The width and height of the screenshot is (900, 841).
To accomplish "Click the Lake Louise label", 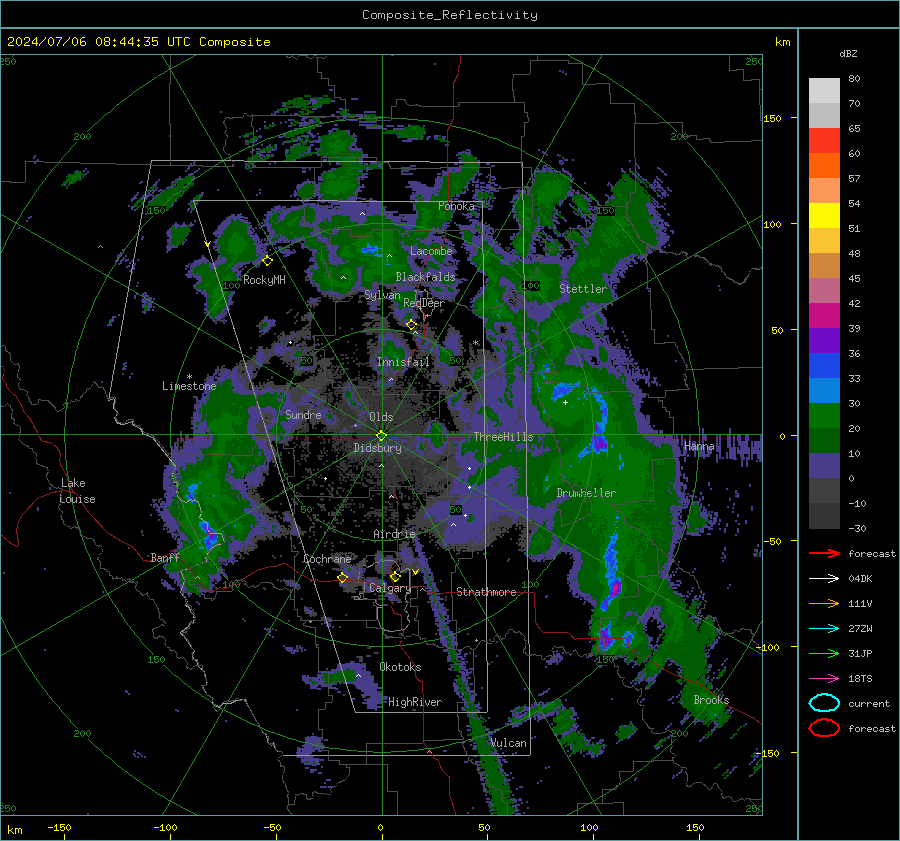I will pos(77,491).
